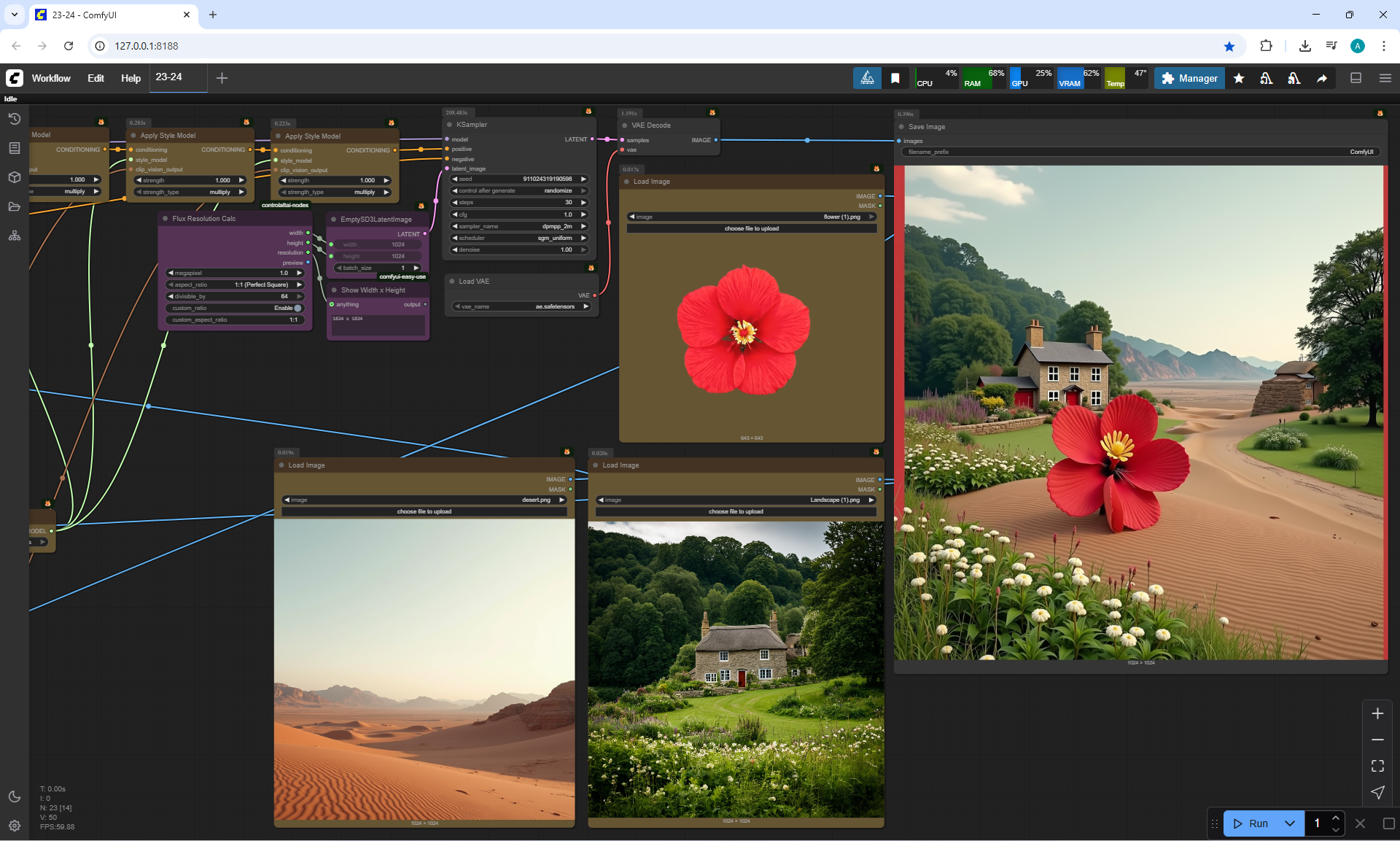Open the Node Library cube icon

[15, 177]
